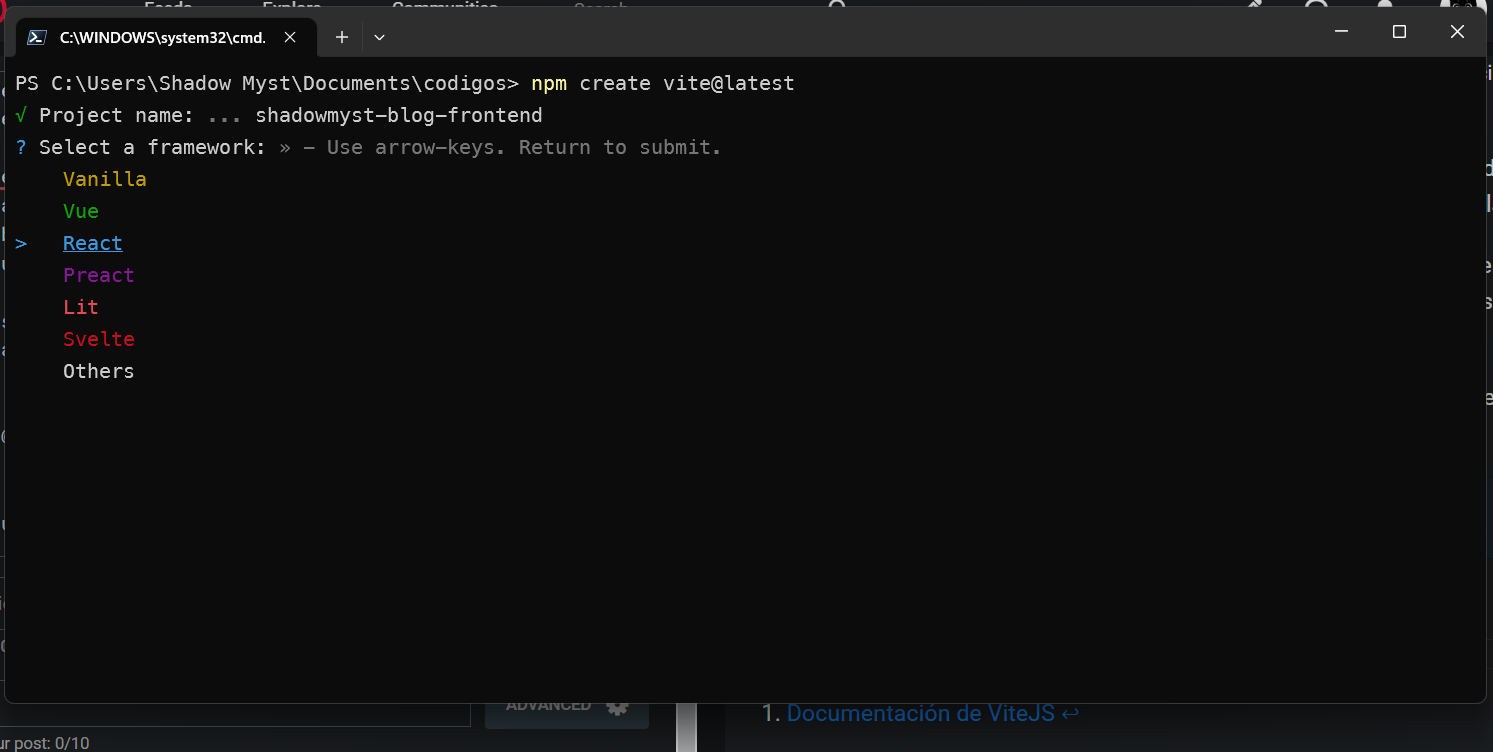The width and height of the screenshot is (1493, 752).
Task: Open a new terminal tab
Action: pyautogui.click(x=342, y=38)
